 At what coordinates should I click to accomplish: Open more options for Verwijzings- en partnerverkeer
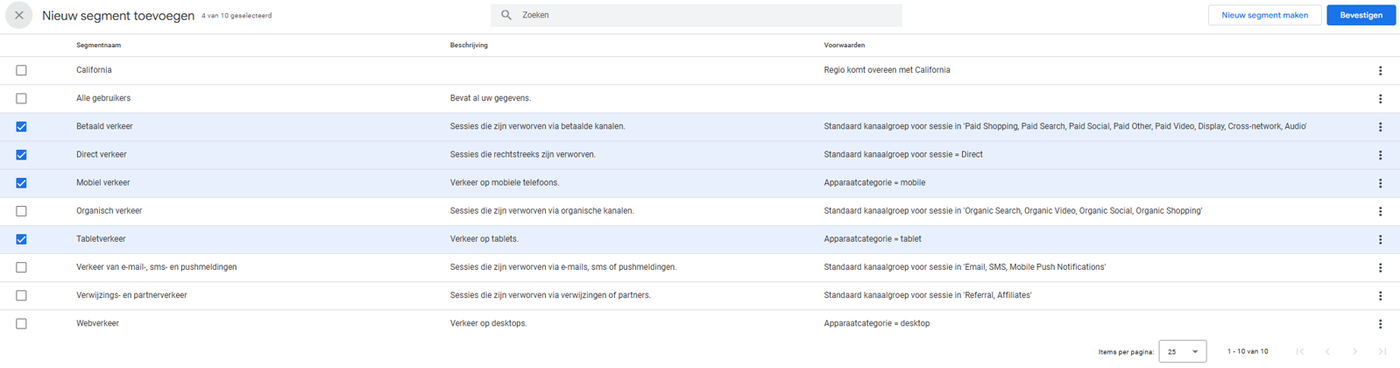tap(1380, 295)
